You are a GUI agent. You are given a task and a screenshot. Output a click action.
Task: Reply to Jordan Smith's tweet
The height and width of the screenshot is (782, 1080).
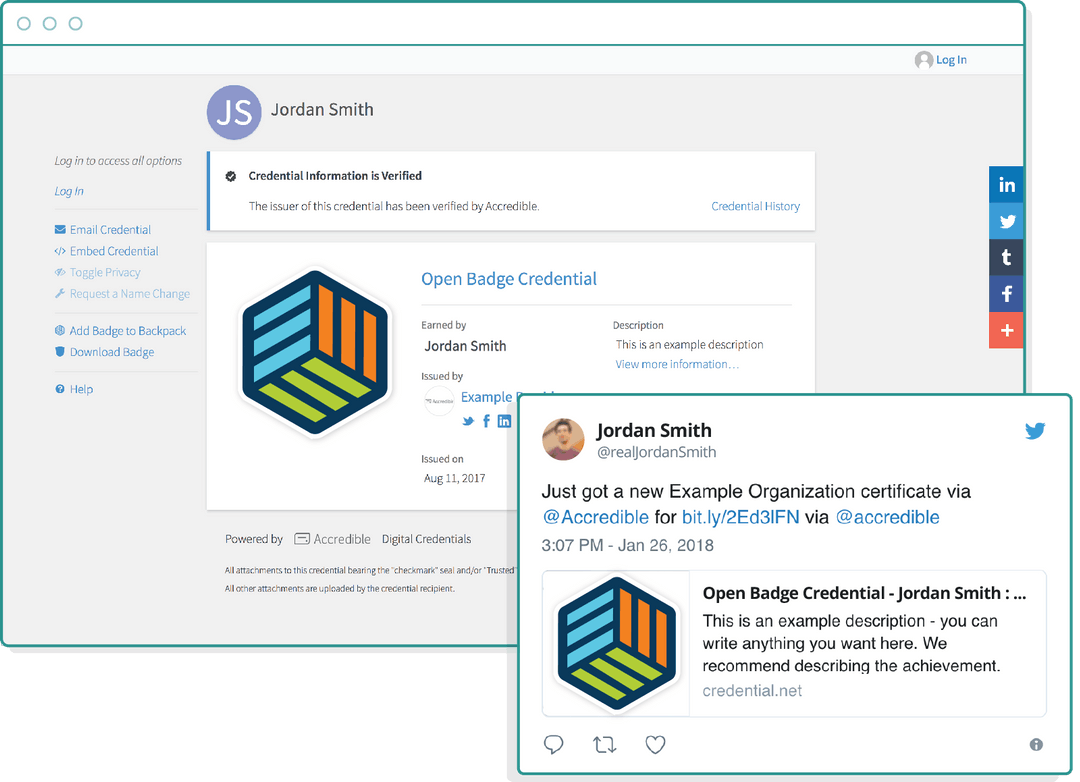(554, 745)
